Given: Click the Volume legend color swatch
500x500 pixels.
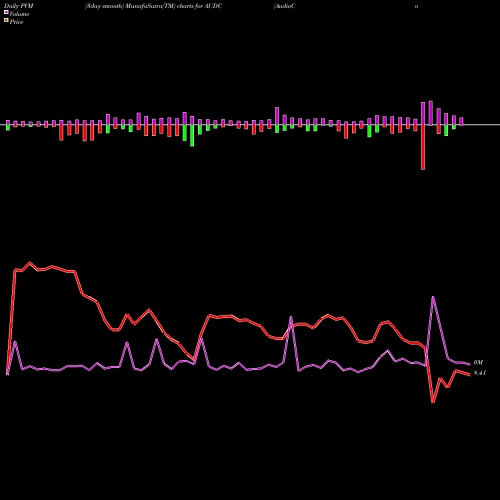Looking at the screenshot, I should (6, 12).
